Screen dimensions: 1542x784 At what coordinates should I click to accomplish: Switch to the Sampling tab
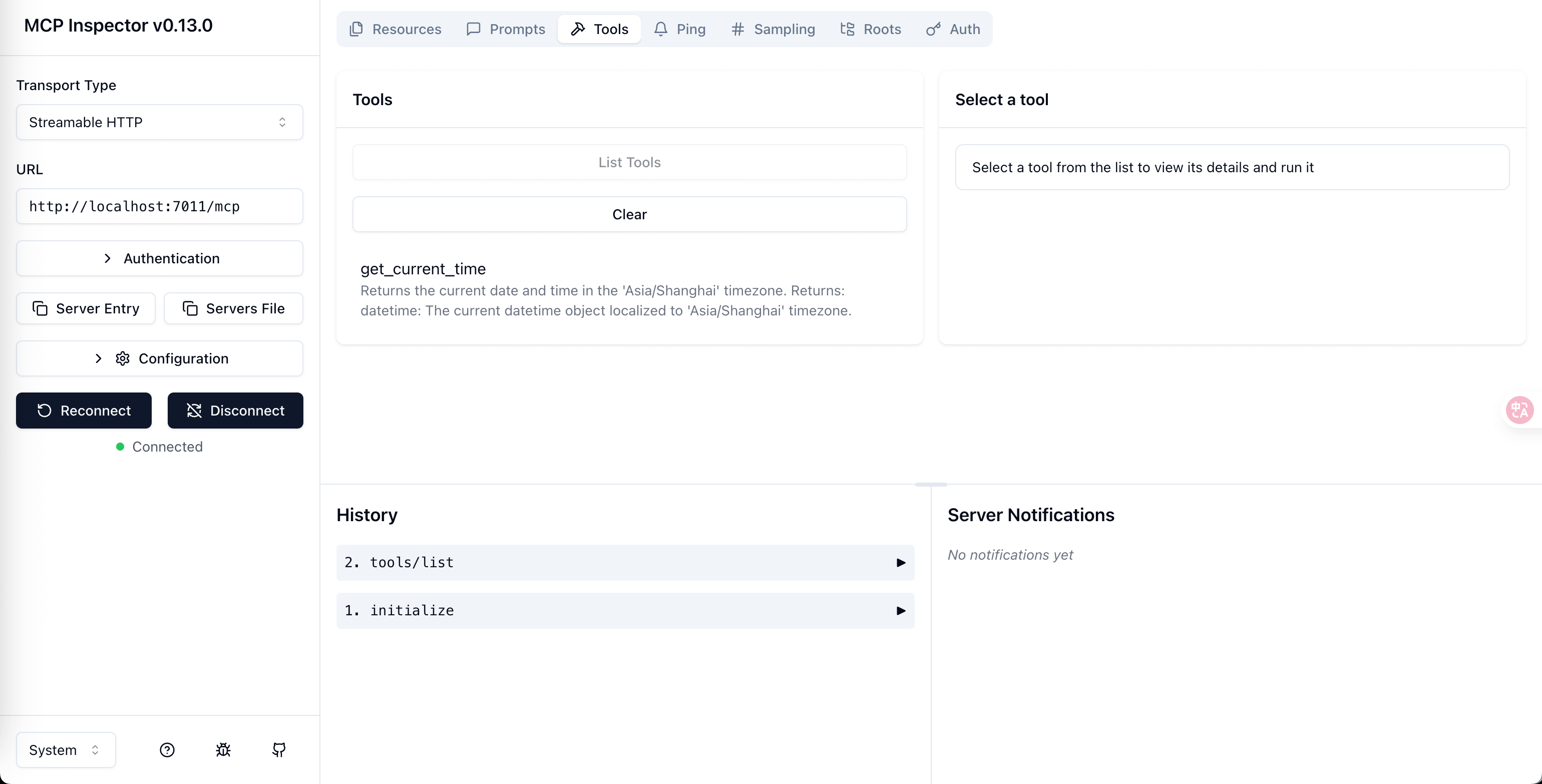pyautogui.click(x=773, y=29)
